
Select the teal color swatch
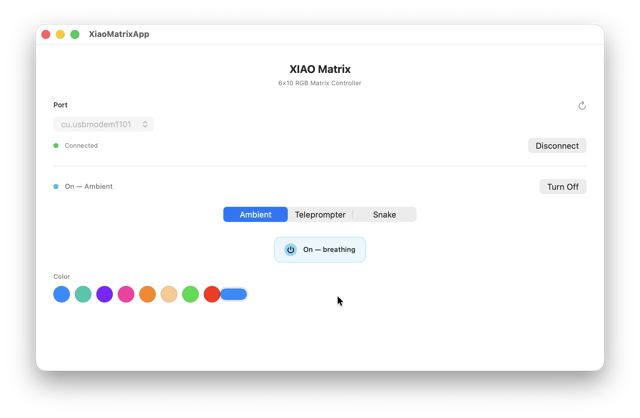coord(83,294)
